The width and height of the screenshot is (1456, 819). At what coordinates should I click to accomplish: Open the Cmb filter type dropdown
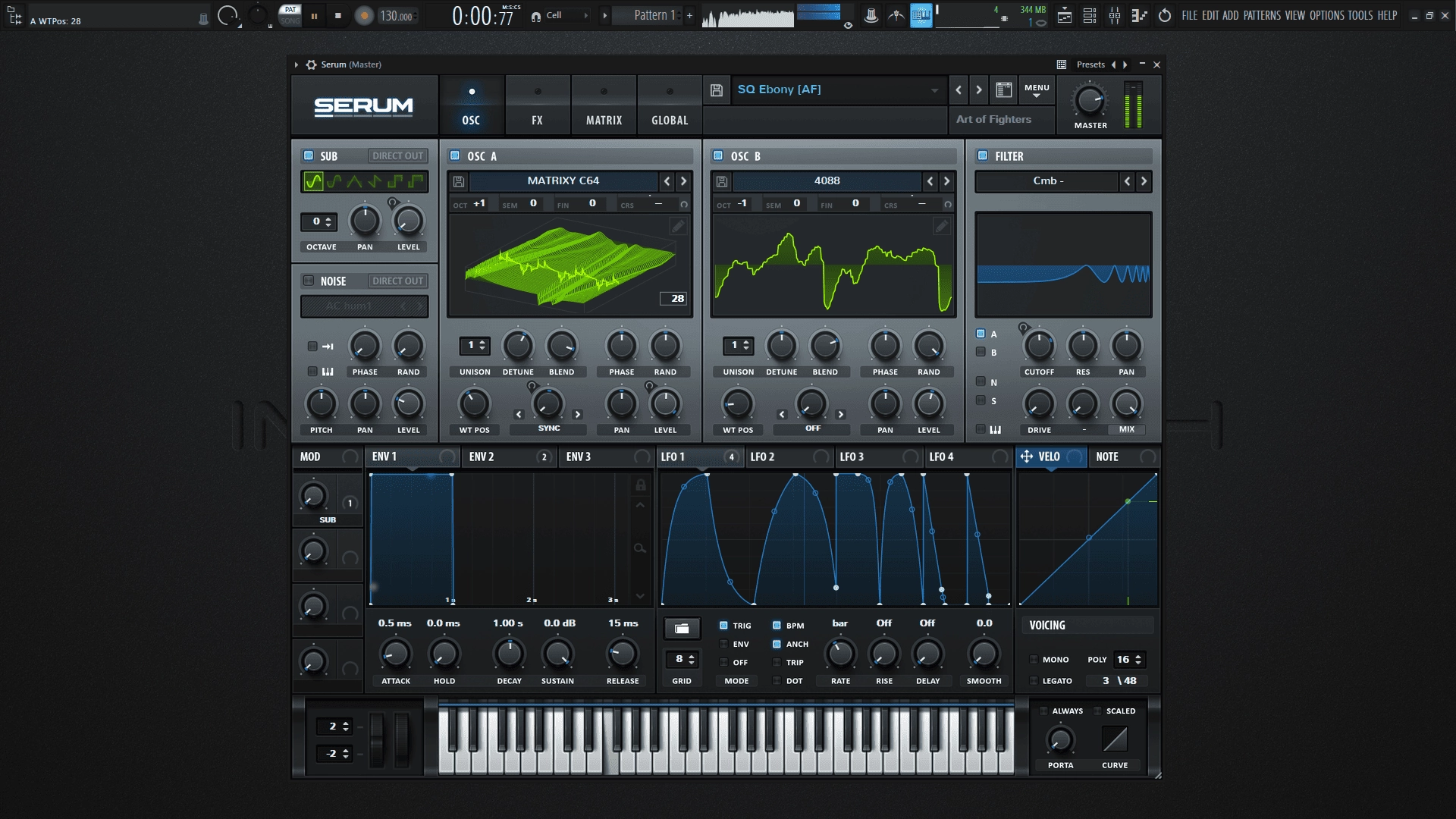pos(1047,181)
